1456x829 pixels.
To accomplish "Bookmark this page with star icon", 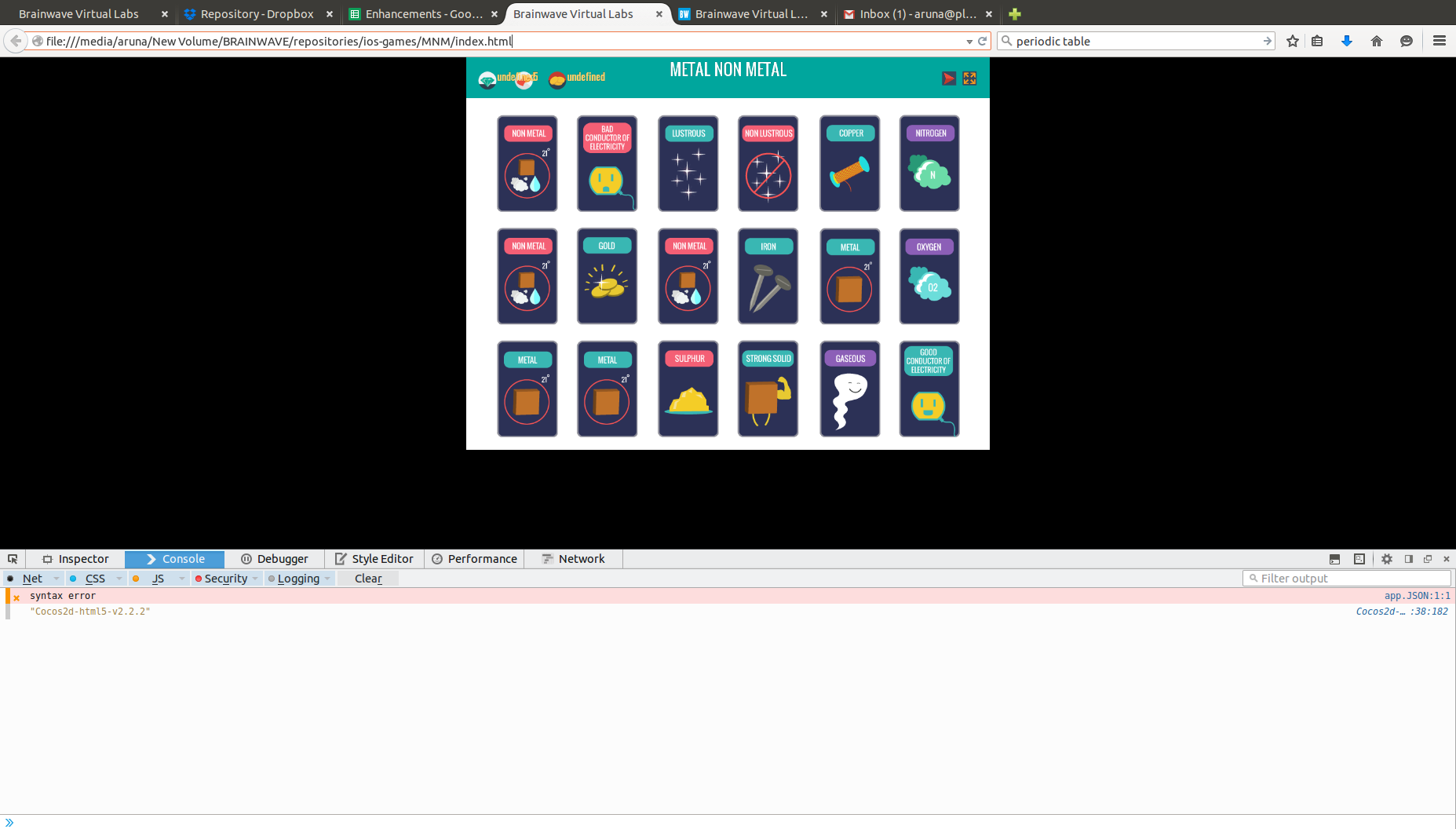I will (x=1293, y=41).
